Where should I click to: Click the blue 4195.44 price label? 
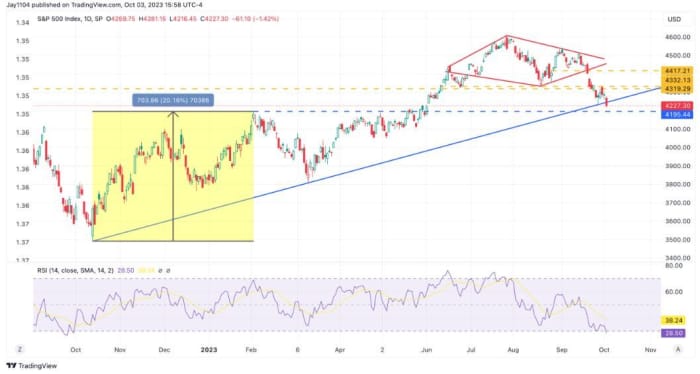(677, 115)
